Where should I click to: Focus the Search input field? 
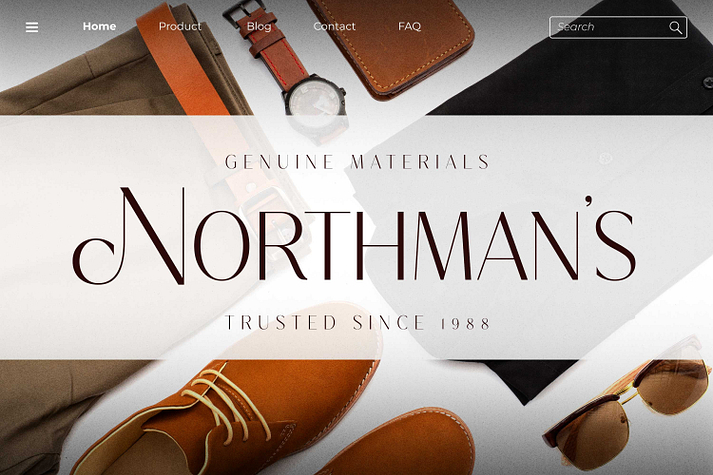click(618, 27)
